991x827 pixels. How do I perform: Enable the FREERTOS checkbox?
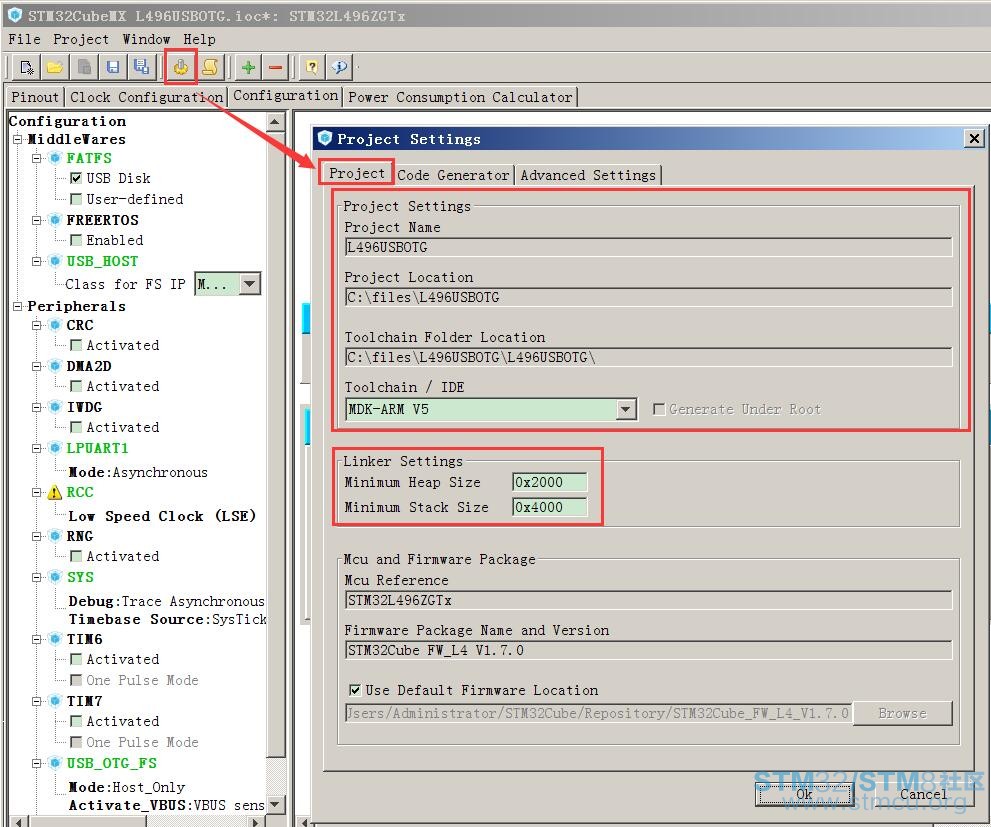pos(76,240)
